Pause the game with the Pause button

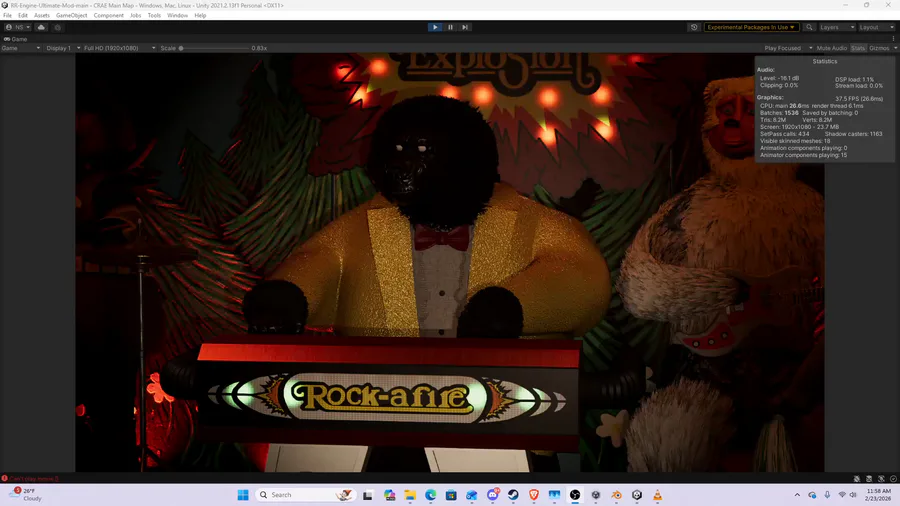tap(450, 27)
